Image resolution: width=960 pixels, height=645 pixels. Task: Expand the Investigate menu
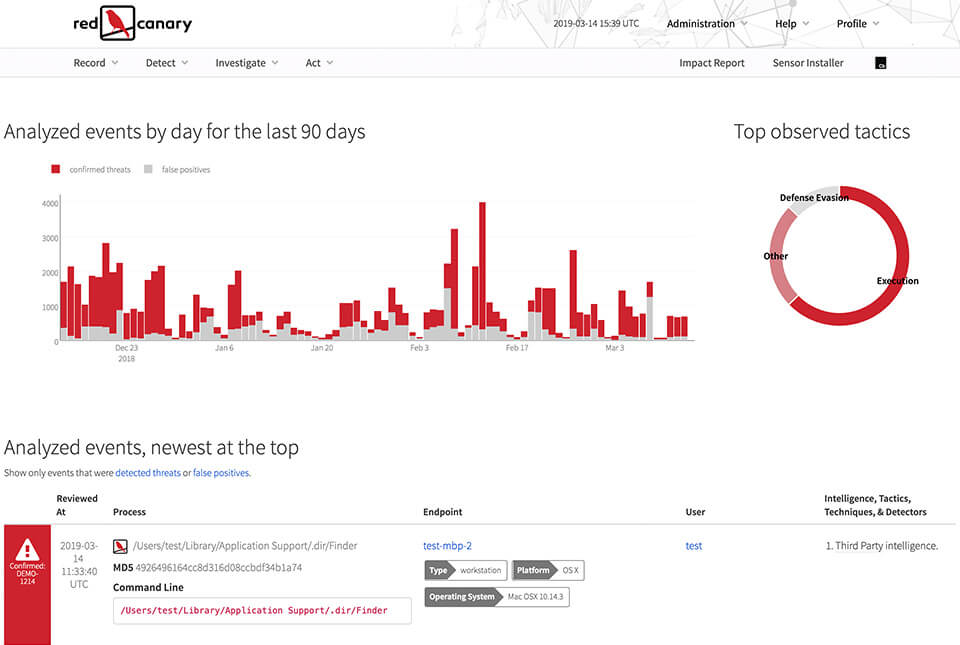pos(246,62)
